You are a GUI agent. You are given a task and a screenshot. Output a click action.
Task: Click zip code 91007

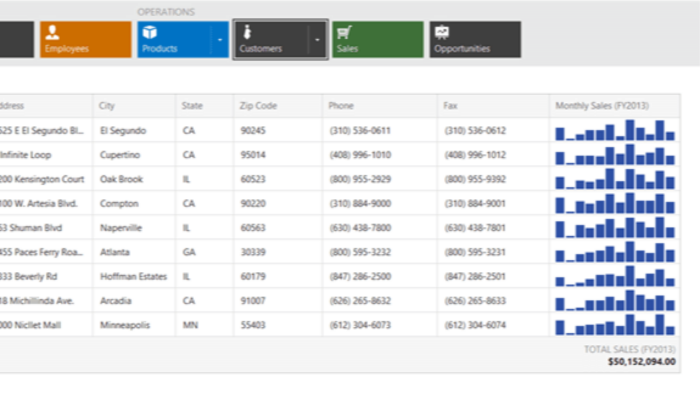(x=253, y=301)
